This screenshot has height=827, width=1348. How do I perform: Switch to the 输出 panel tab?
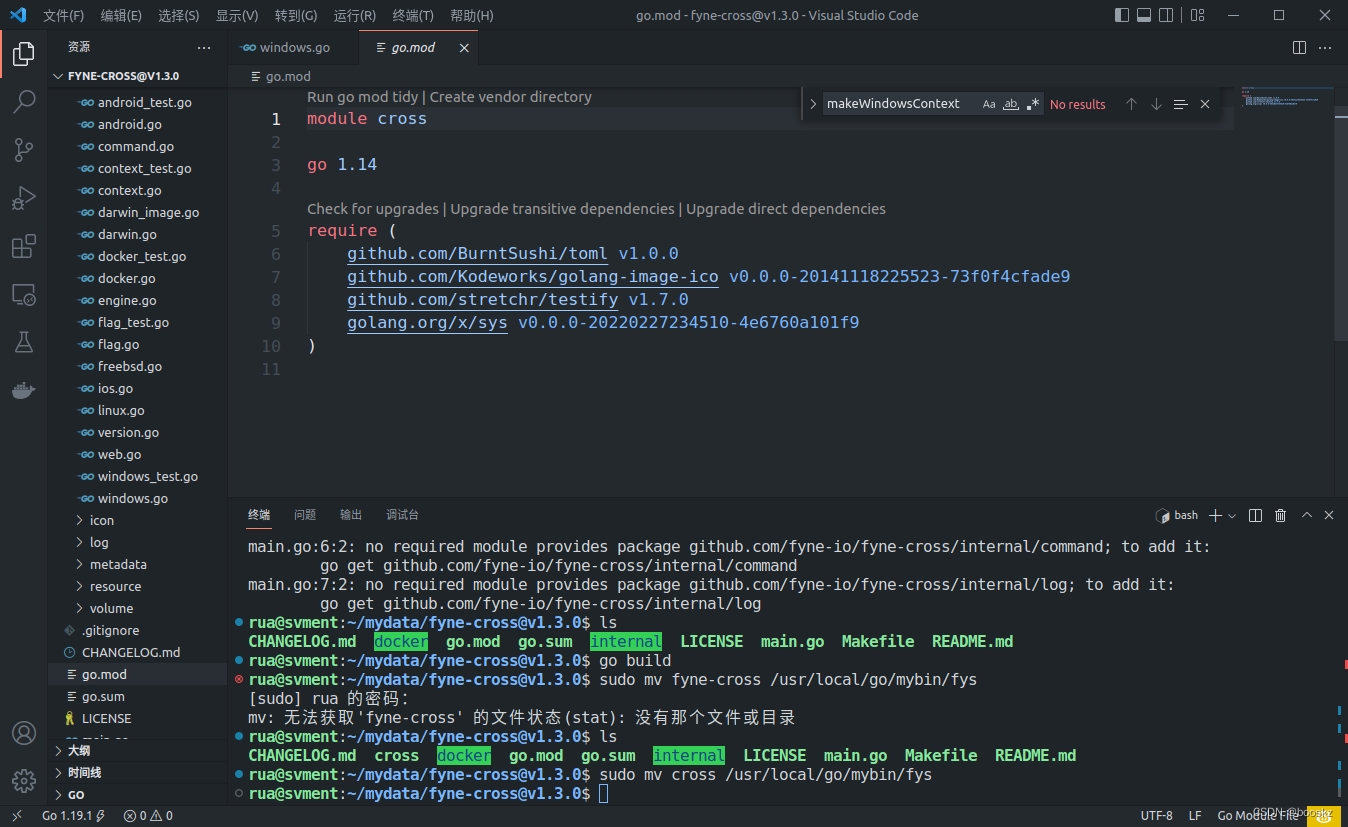(351, 515)
